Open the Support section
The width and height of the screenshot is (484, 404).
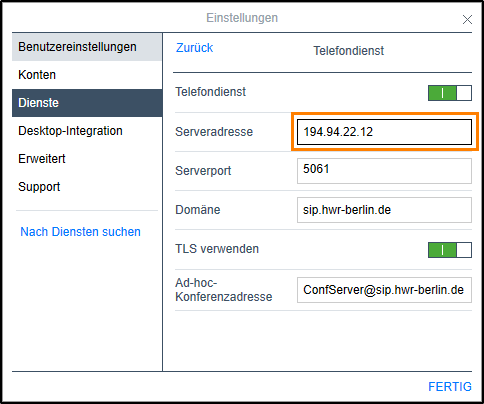[87, 187]
